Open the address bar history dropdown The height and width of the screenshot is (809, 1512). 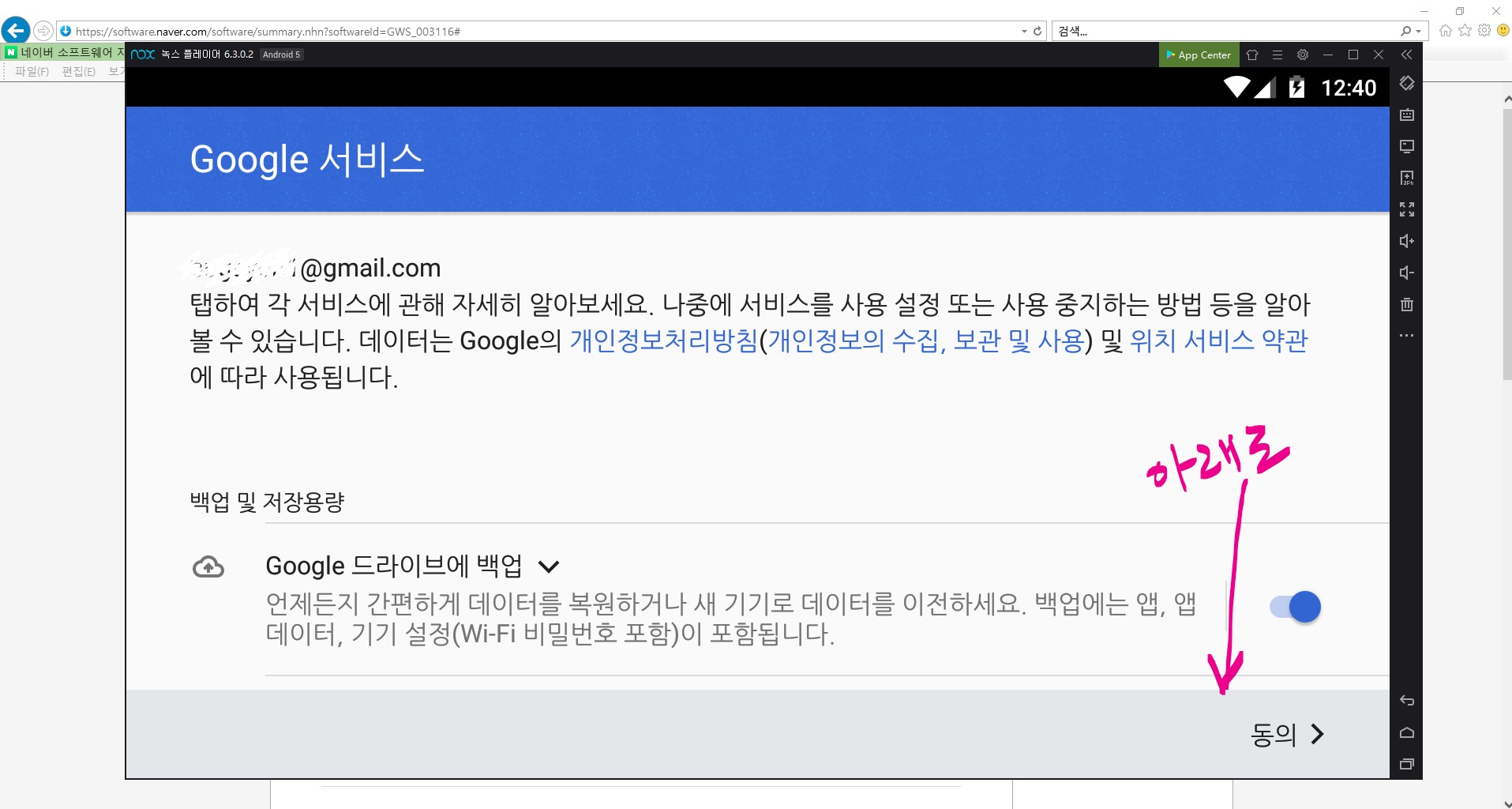pyautogui.click(x=1024, y=32)
